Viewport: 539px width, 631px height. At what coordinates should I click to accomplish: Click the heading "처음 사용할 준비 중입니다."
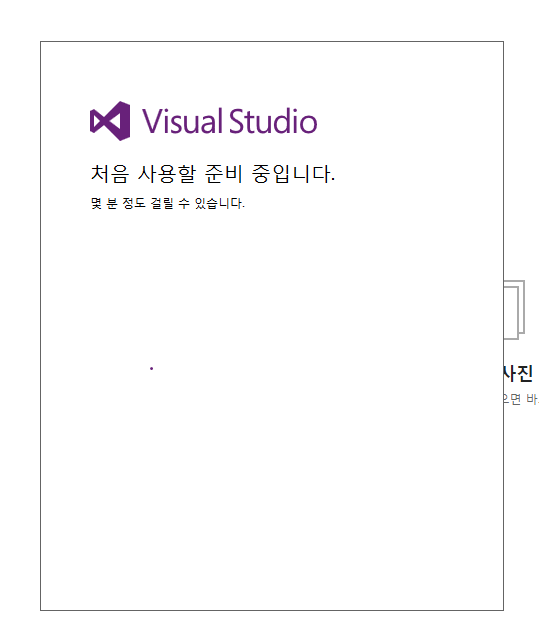click(213, 174)
